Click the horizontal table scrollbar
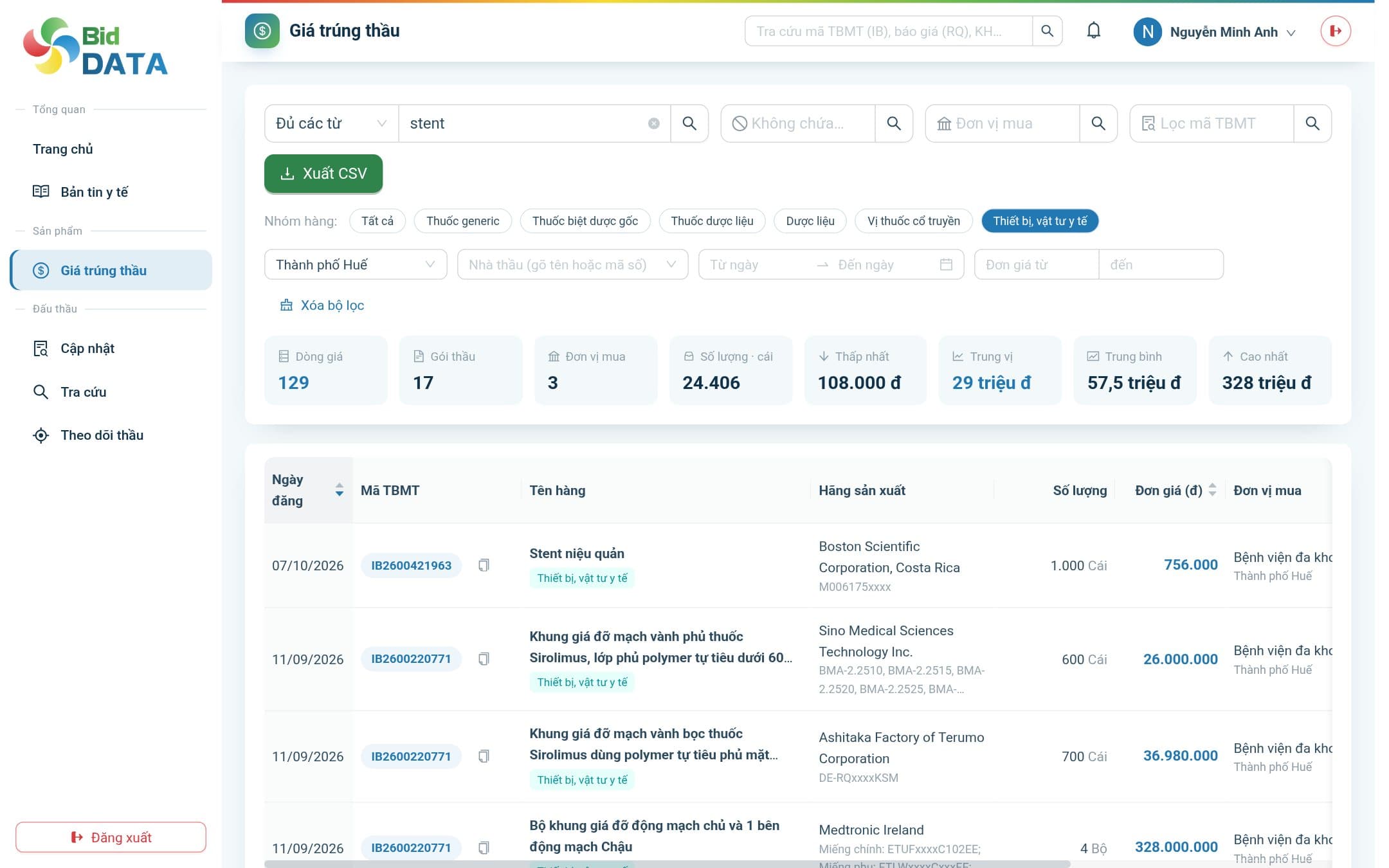The height and width of the screenshot is (868, 1389). tap(667, 863)
